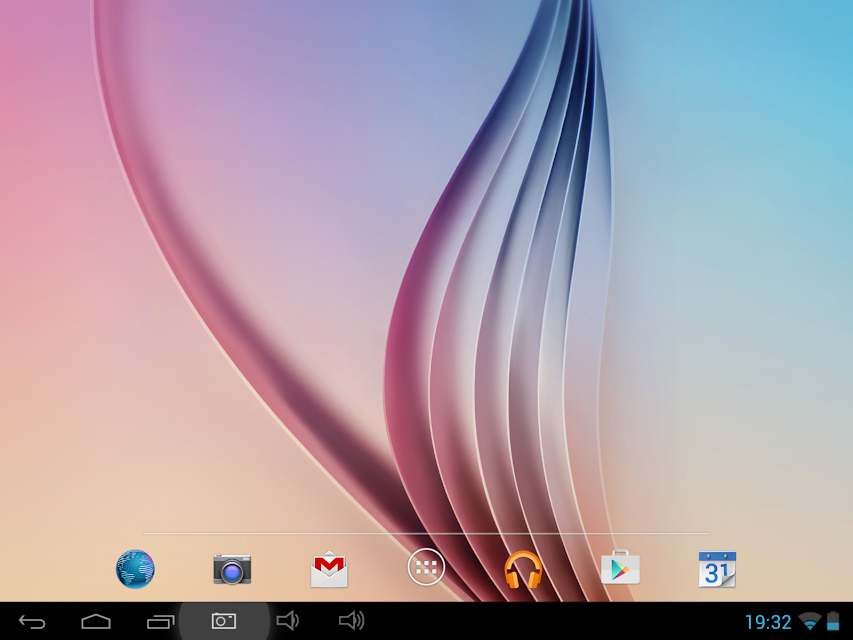The height and width of the screenshot is (640, 853).
Task: Raise volume with the louder speaker icon
Action: [x=351, y=620]
